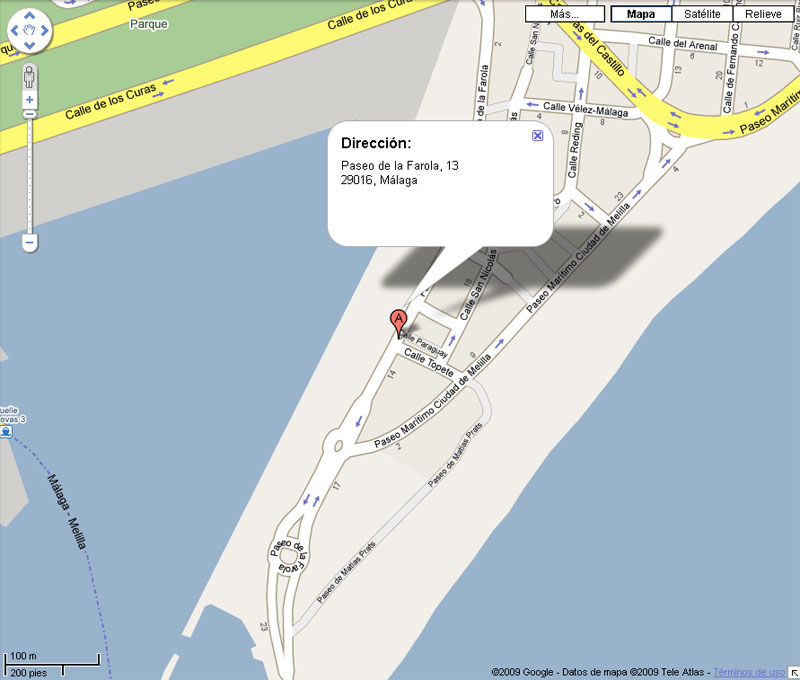Pan the map right with the arrow control

(x=45, y=31)
